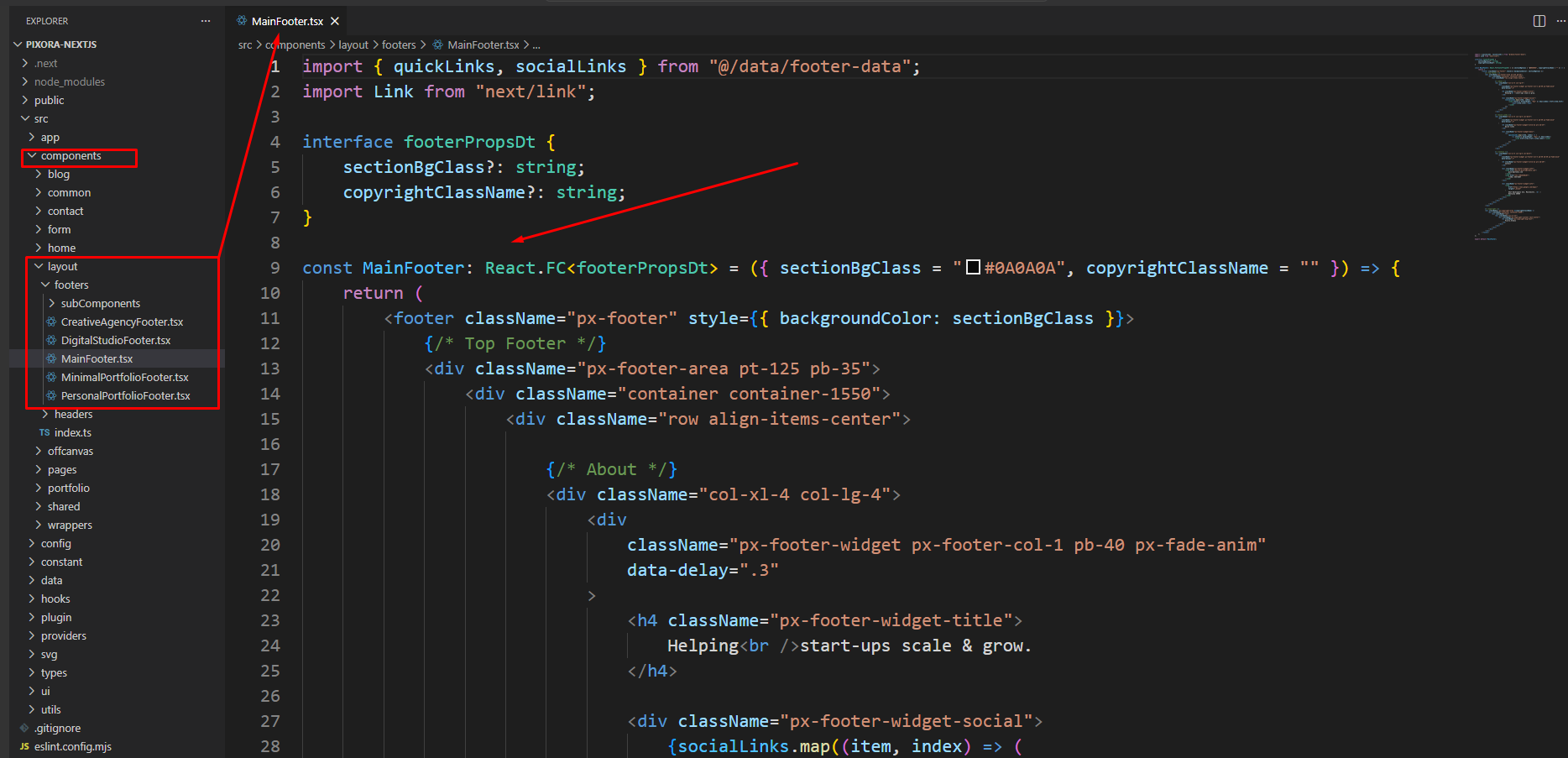Screen dimensions: 1568x758
Task: Click the React icon in breadcrumb MainFooter.tsx
Action: coord(438,45)
